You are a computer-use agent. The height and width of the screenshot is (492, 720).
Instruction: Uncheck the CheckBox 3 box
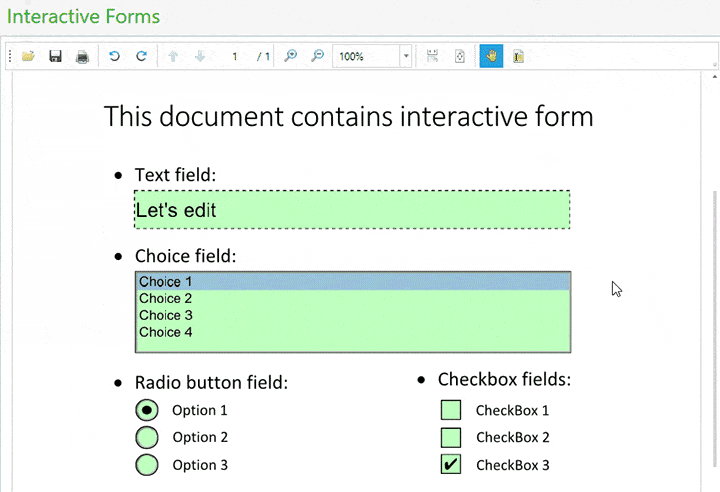pos(451,464)
